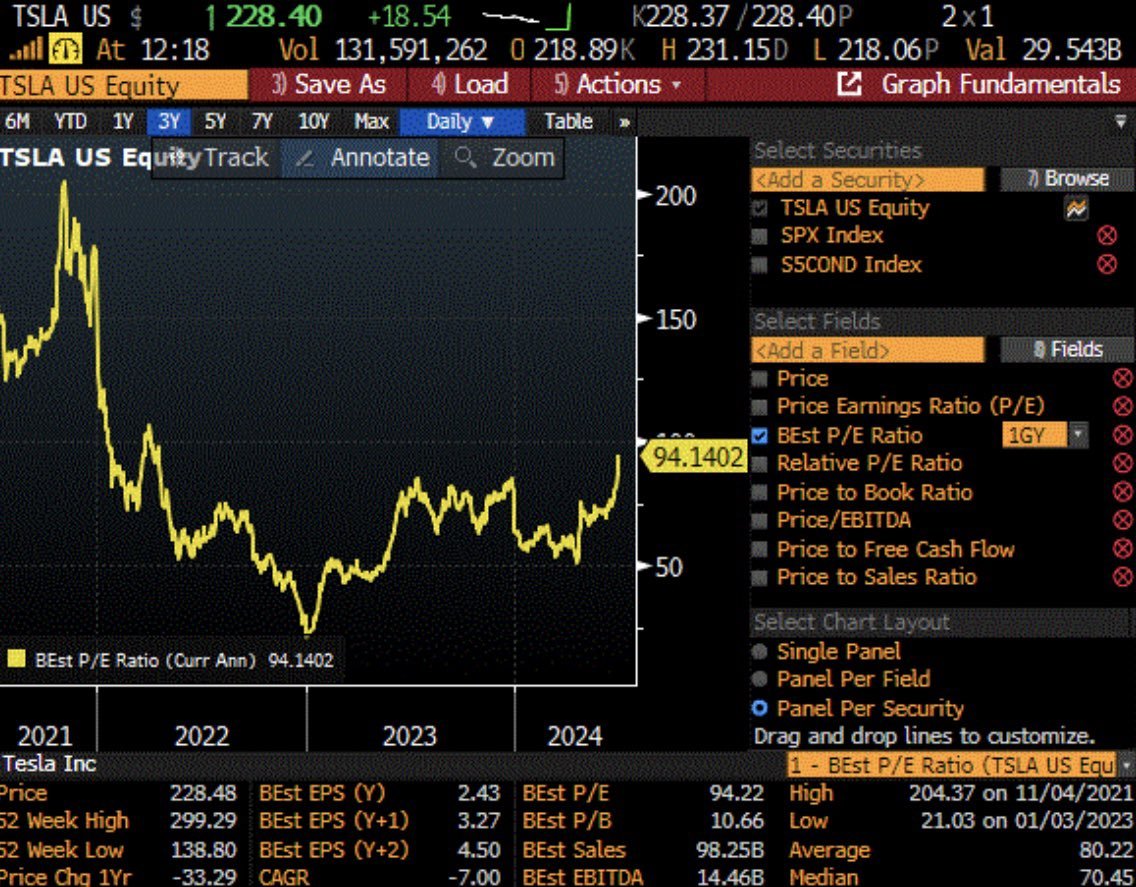Click the Add a Field input box
The width and height of the screenshot is (1136, 887).
(x=868, y=351)
